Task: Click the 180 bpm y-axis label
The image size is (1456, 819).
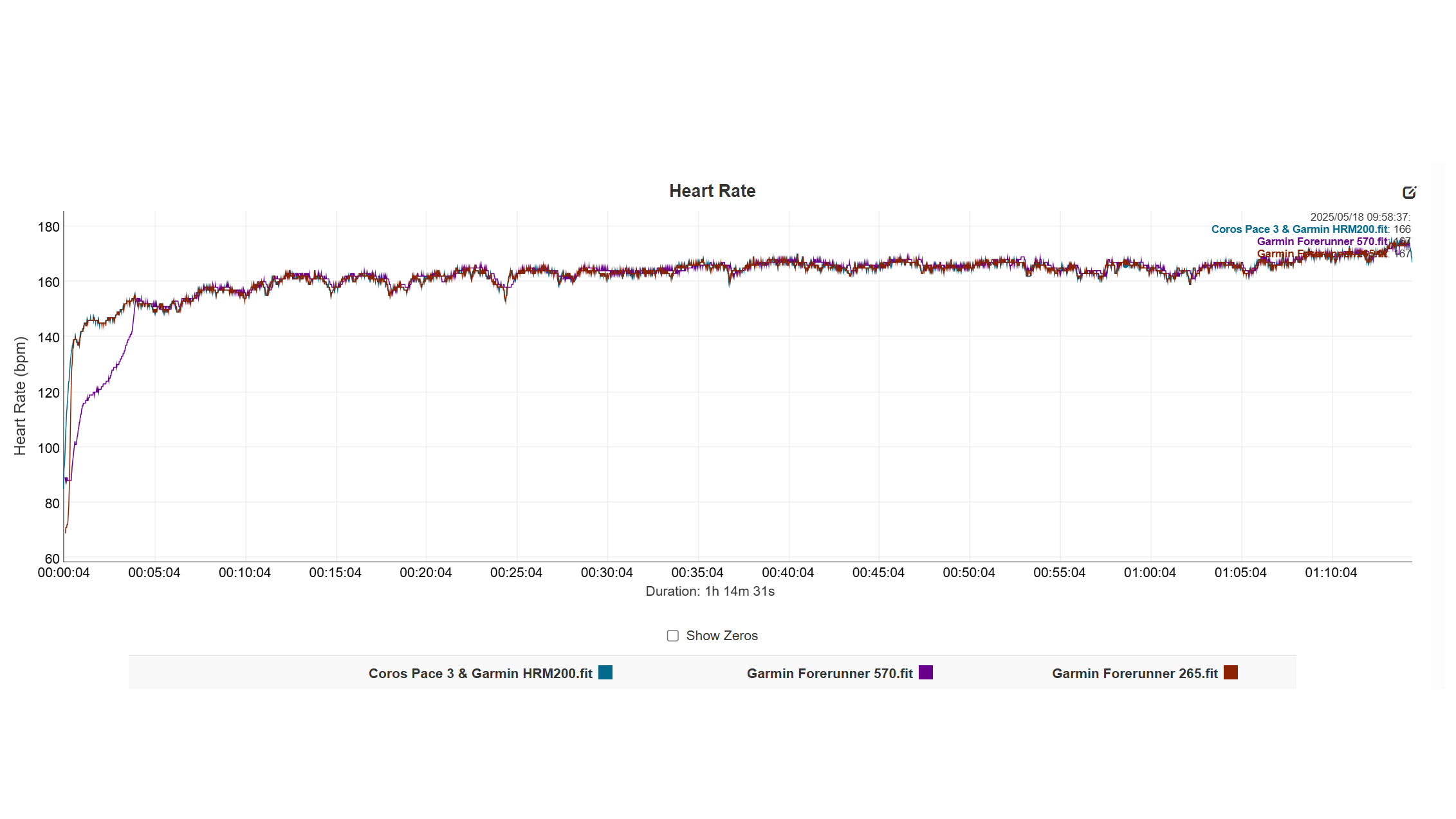Action: (49, 227)
